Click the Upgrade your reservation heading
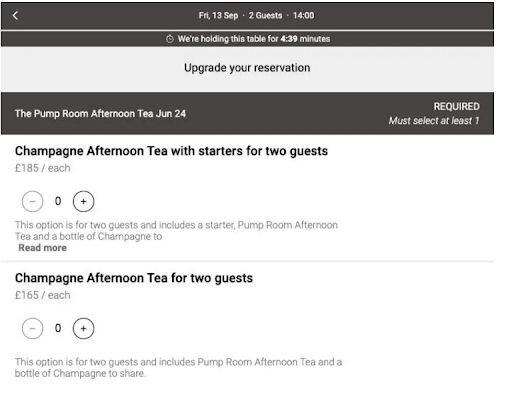The width and height of the screenshot is (512, 395). pyautogui.click(x=247, y=68)
